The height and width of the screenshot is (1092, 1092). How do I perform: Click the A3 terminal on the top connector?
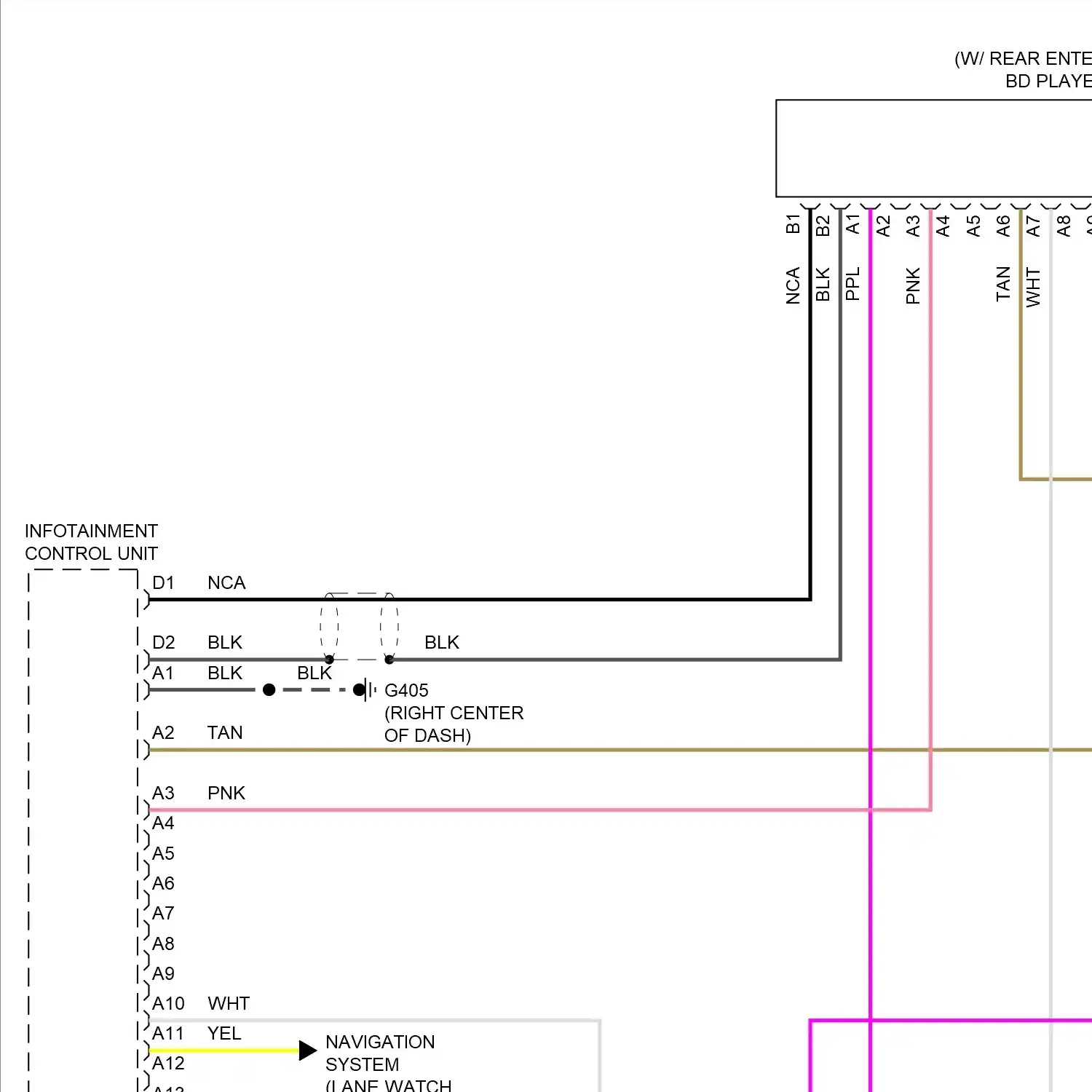click(913, 226)
